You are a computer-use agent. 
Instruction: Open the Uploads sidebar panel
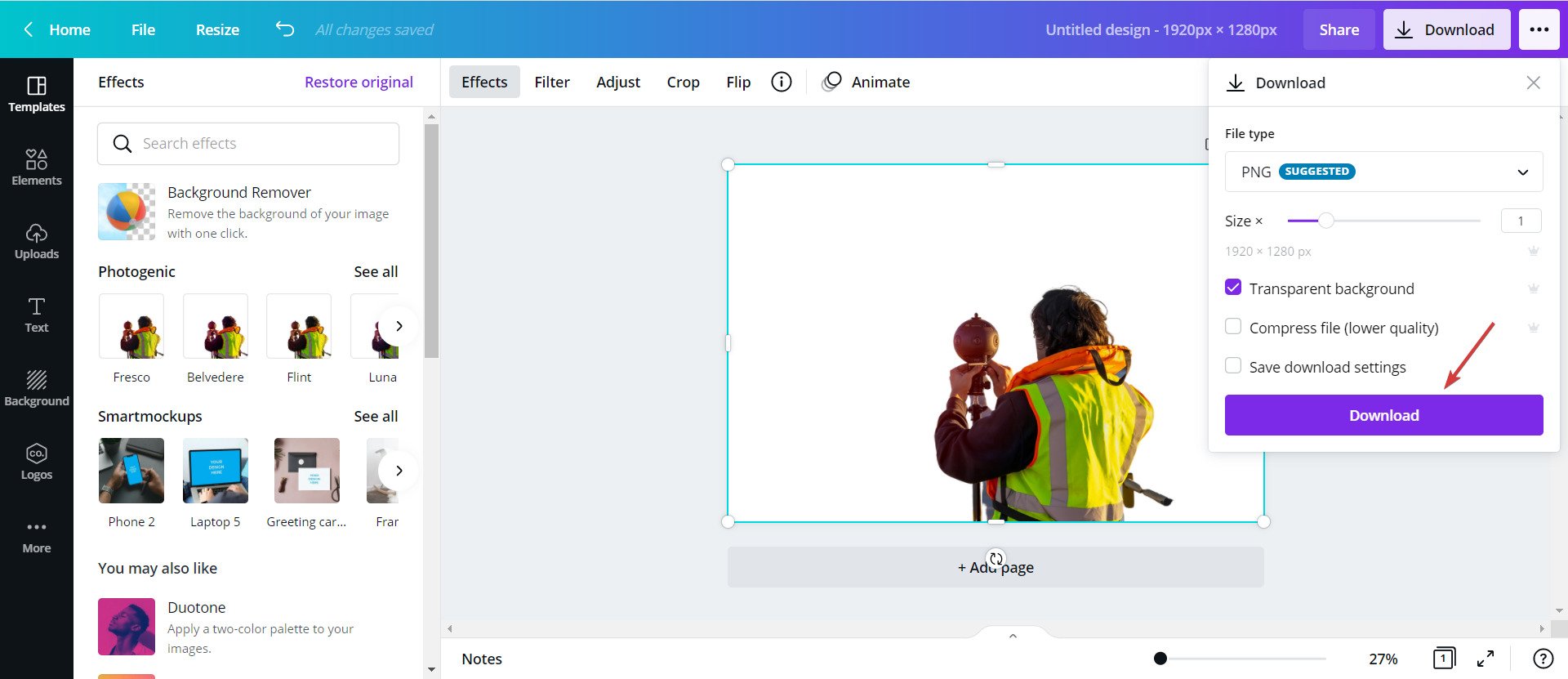36,241
